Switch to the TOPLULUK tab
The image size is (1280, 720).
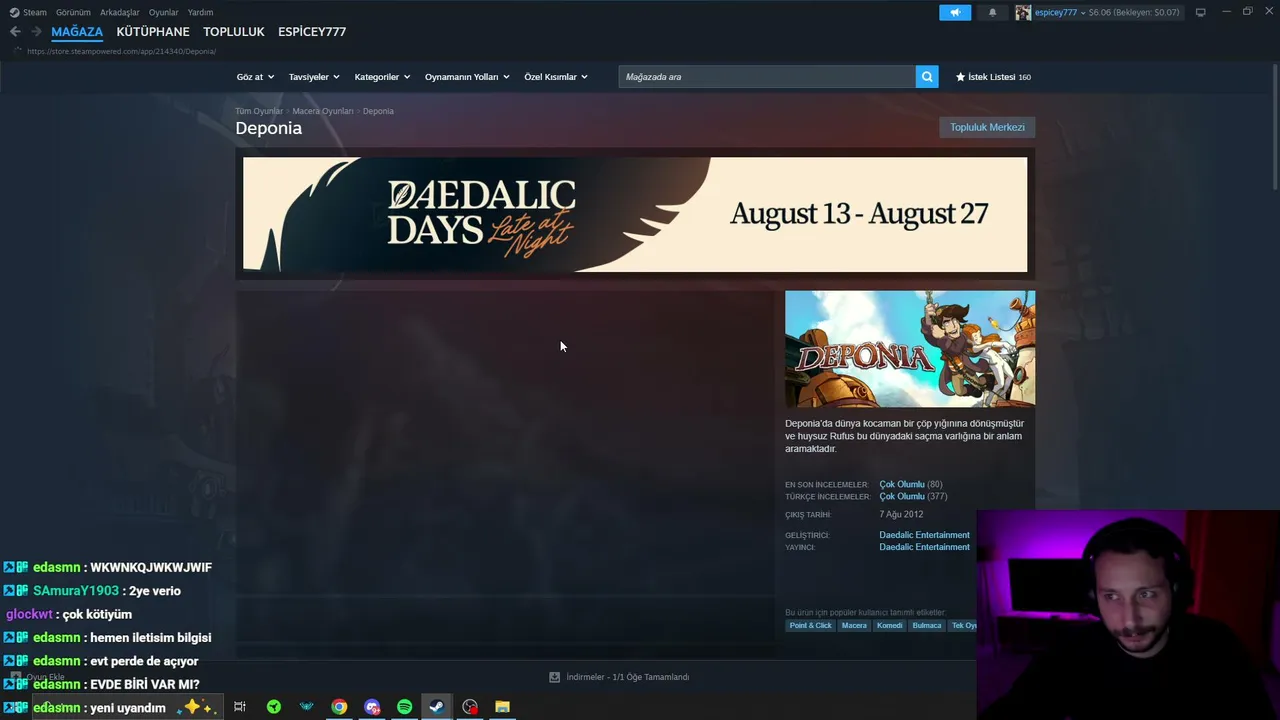pos(234,32)
